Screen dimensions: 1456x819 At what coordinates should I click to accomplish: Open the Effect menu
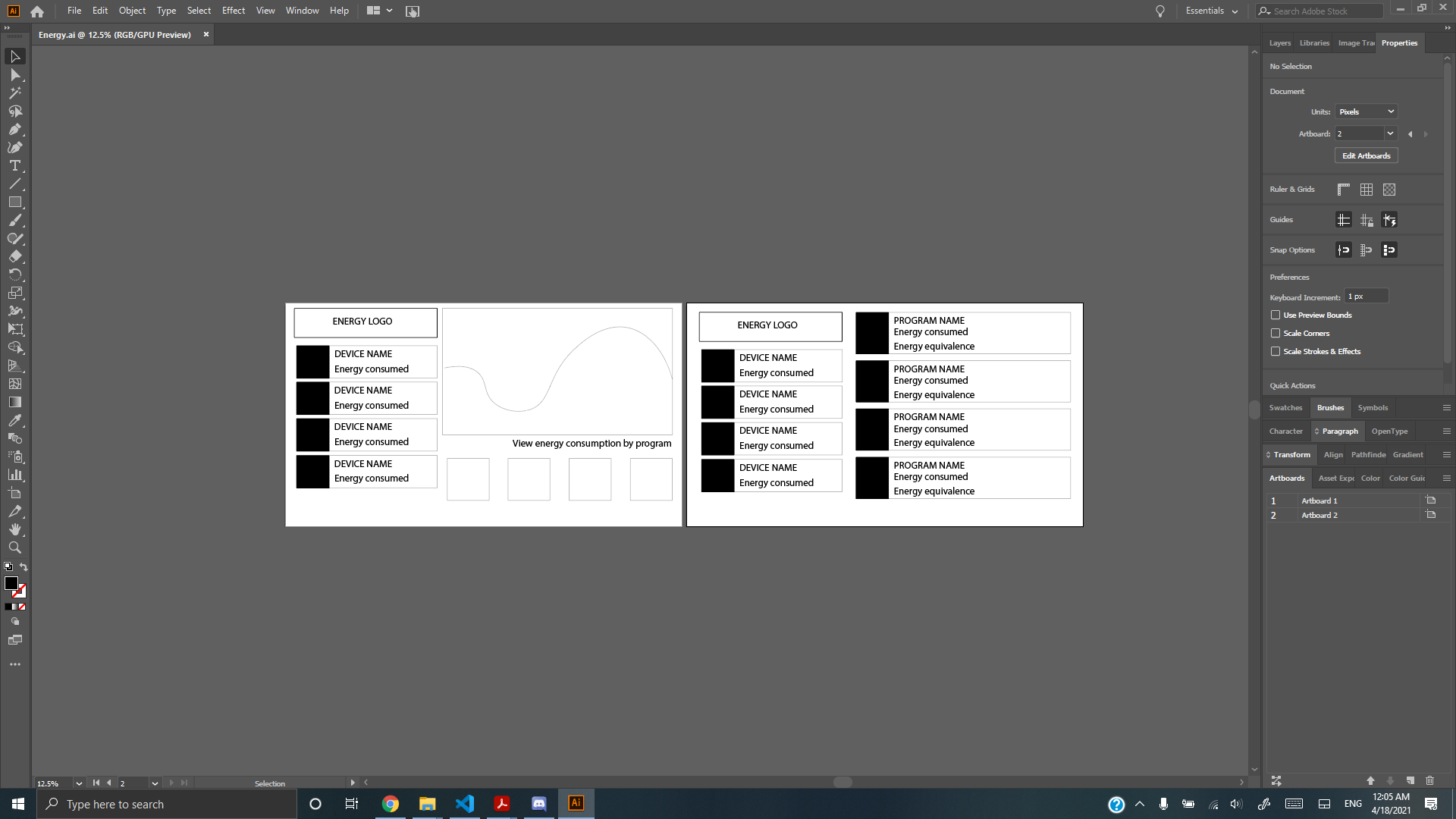233,11
